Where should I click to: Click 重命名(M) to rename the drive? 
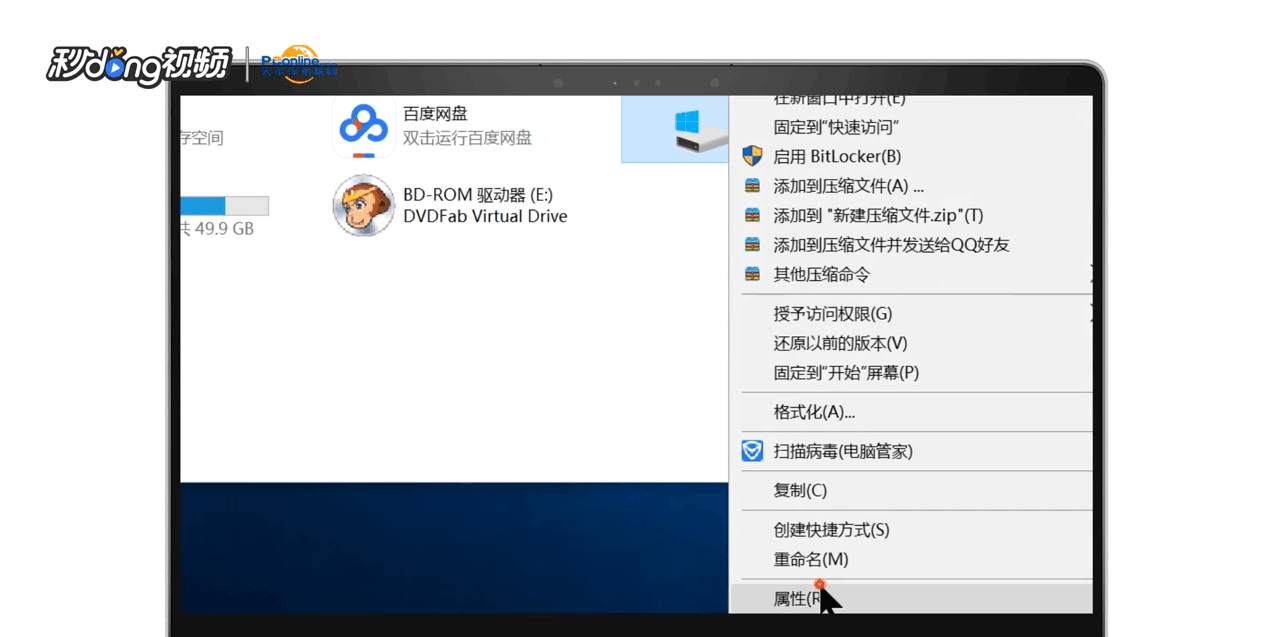tap(810, 560)
